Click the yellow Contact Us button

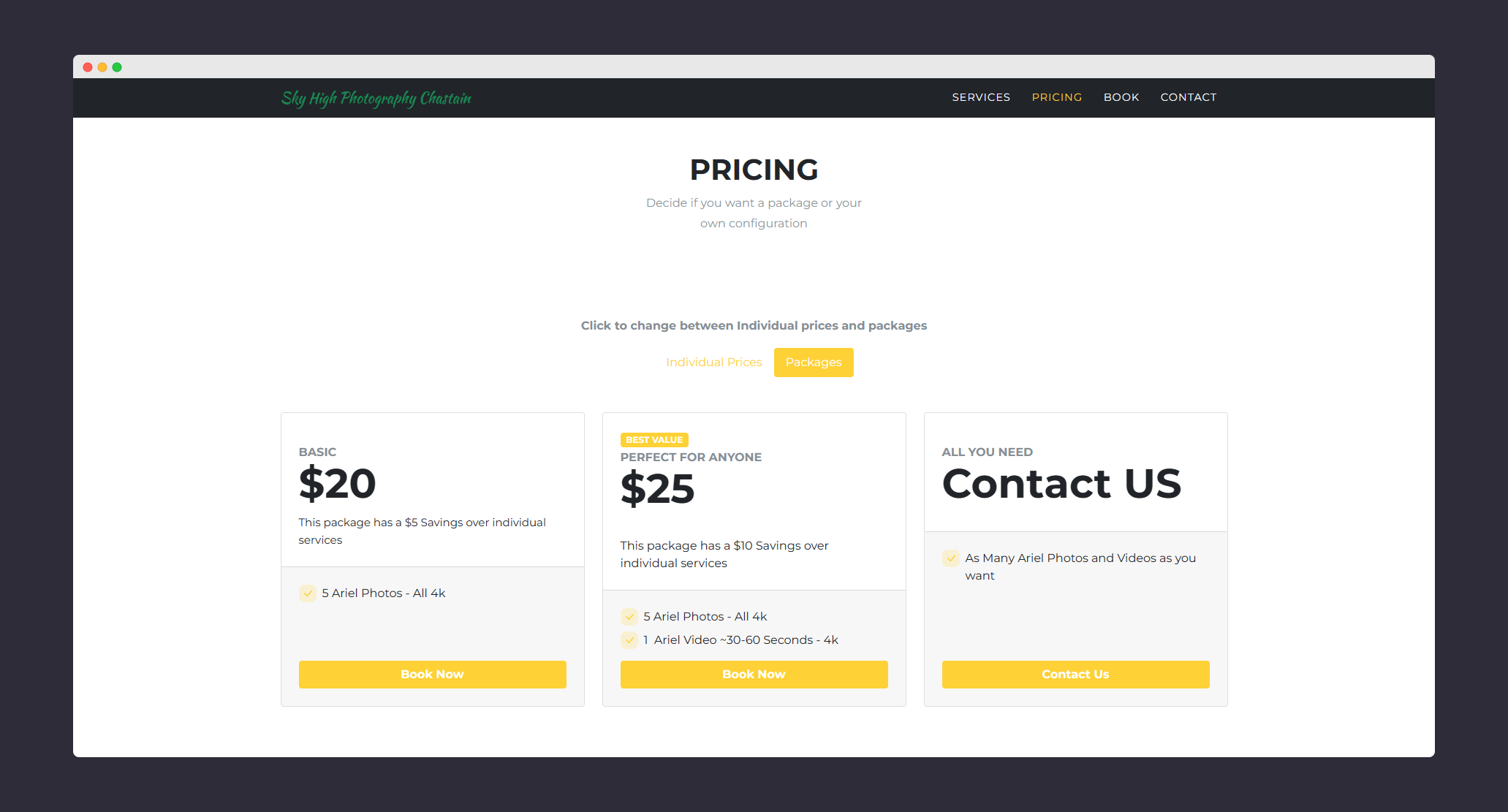pos(1075,674)
